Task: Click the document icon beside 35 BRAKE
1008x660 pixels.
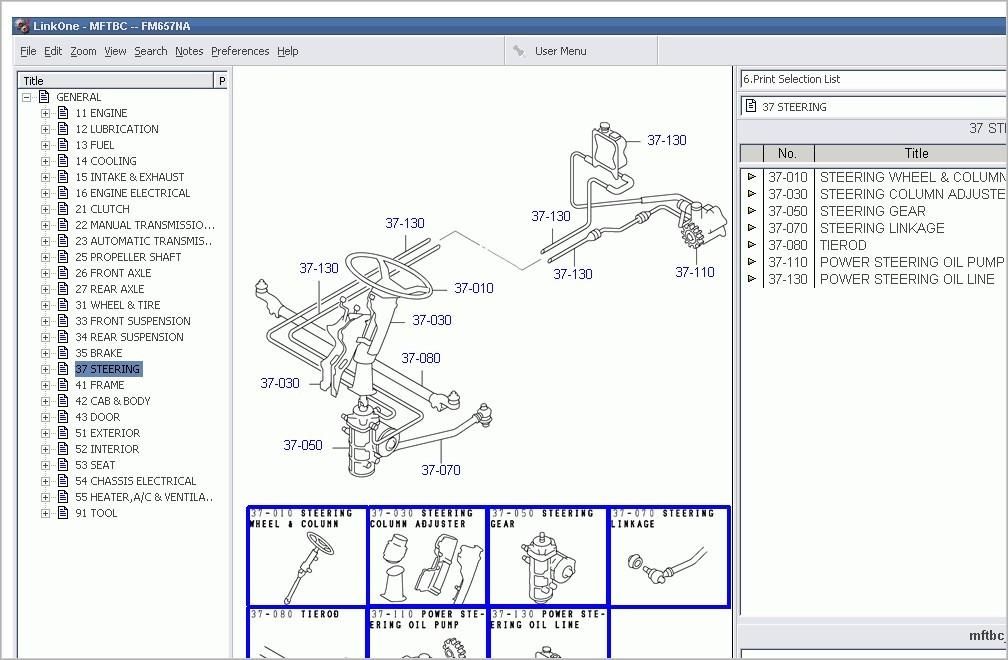Action: (63, 353)
